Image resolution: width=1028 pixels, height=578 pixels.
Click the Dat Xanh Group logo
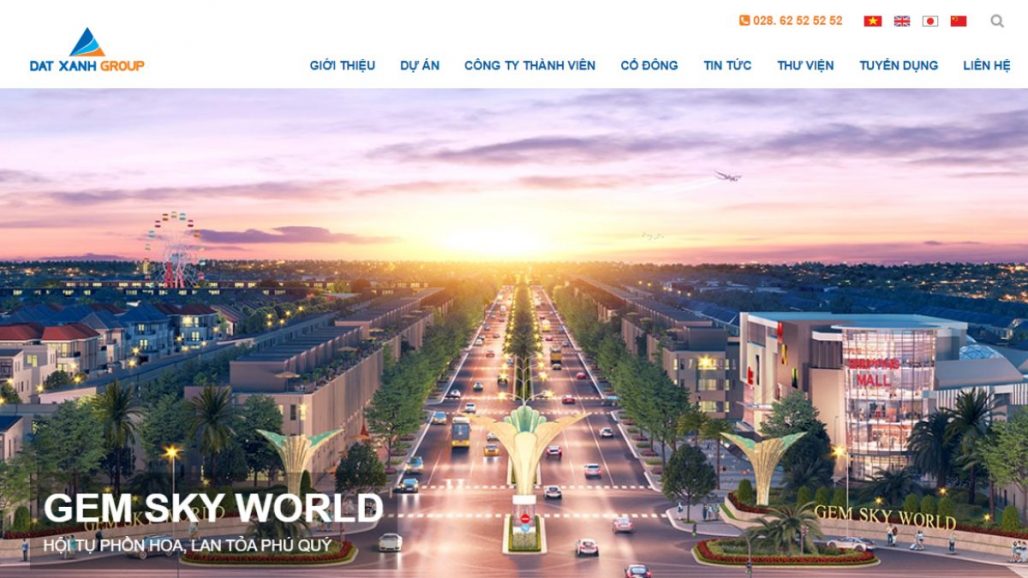[x=87, y=50]
